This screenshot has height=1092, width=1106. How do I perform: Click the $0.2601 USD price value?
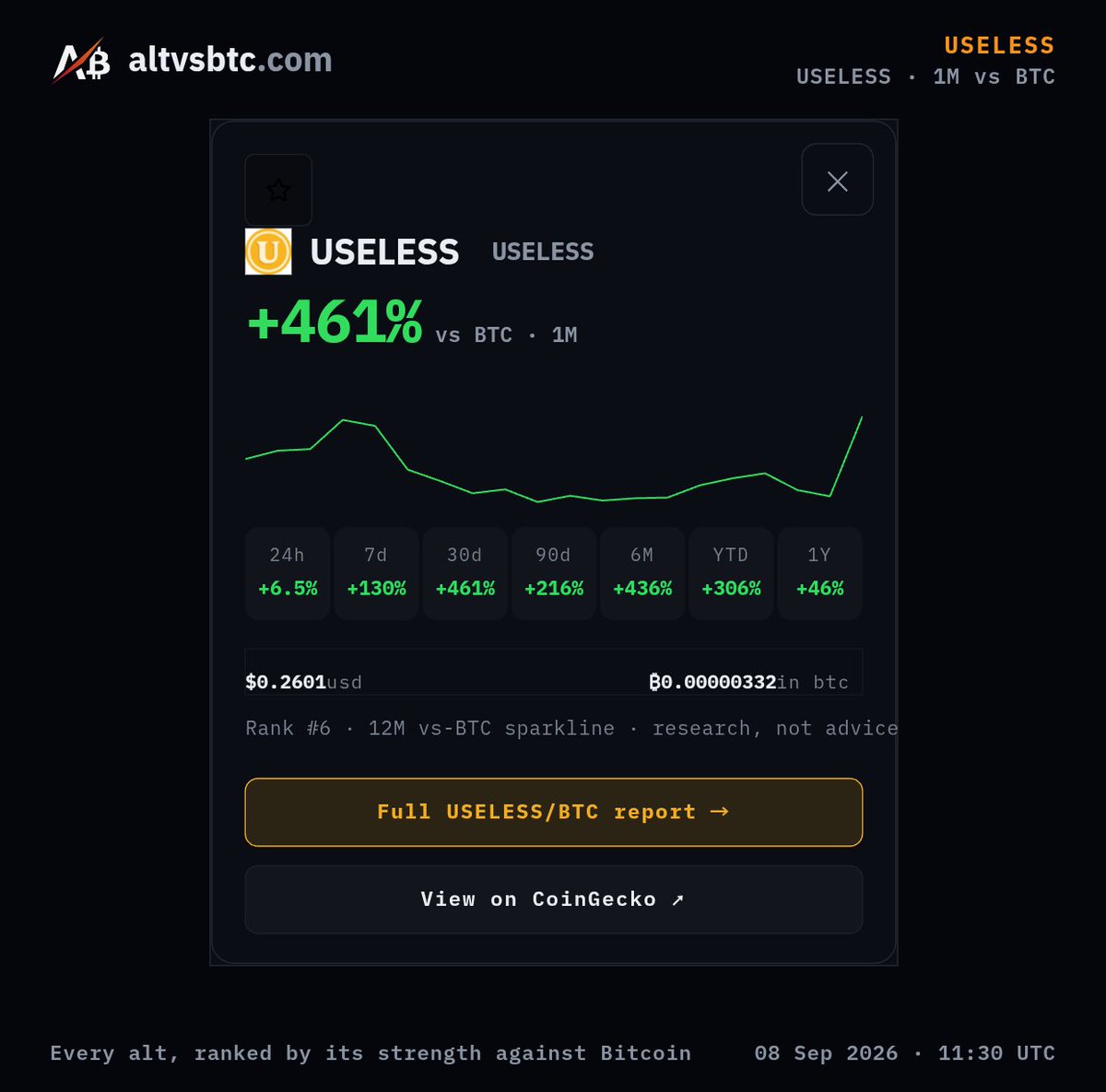286,682
